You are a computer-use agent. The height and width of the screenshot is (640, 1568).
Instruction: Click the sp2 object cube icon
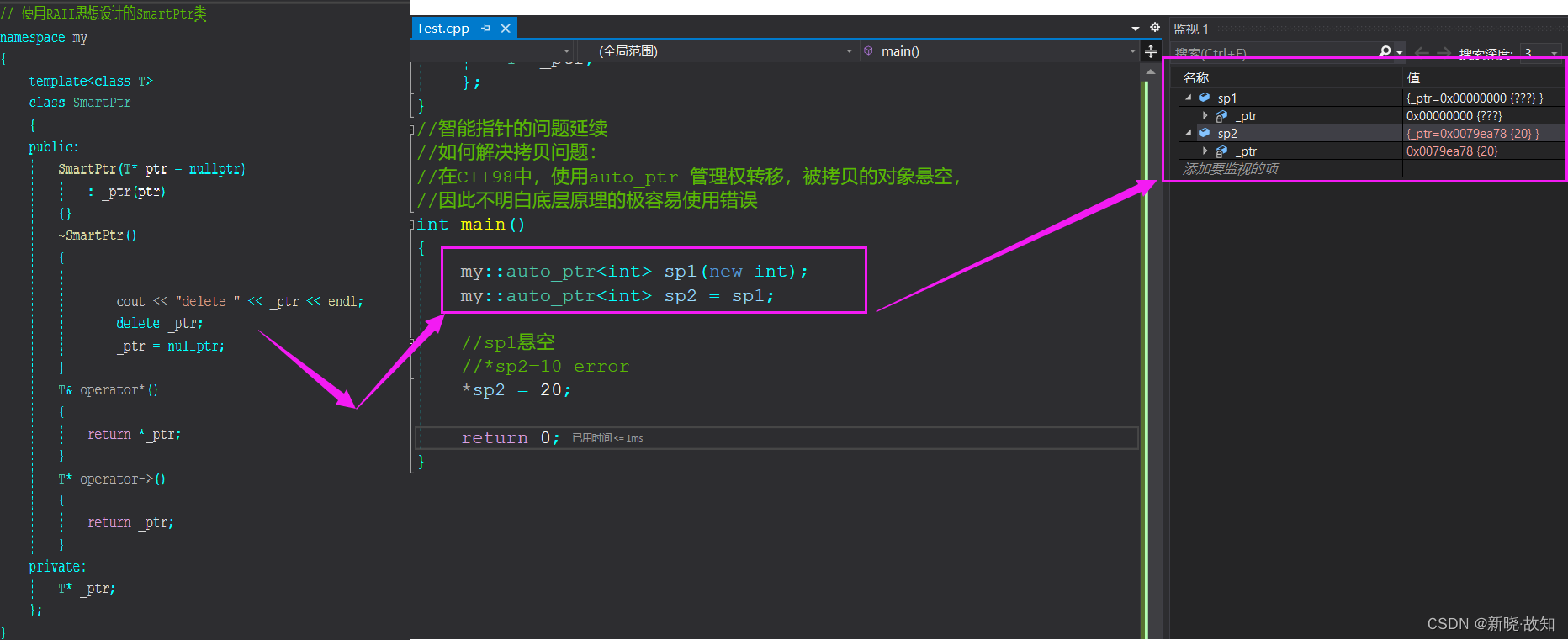coord(1204,133)
